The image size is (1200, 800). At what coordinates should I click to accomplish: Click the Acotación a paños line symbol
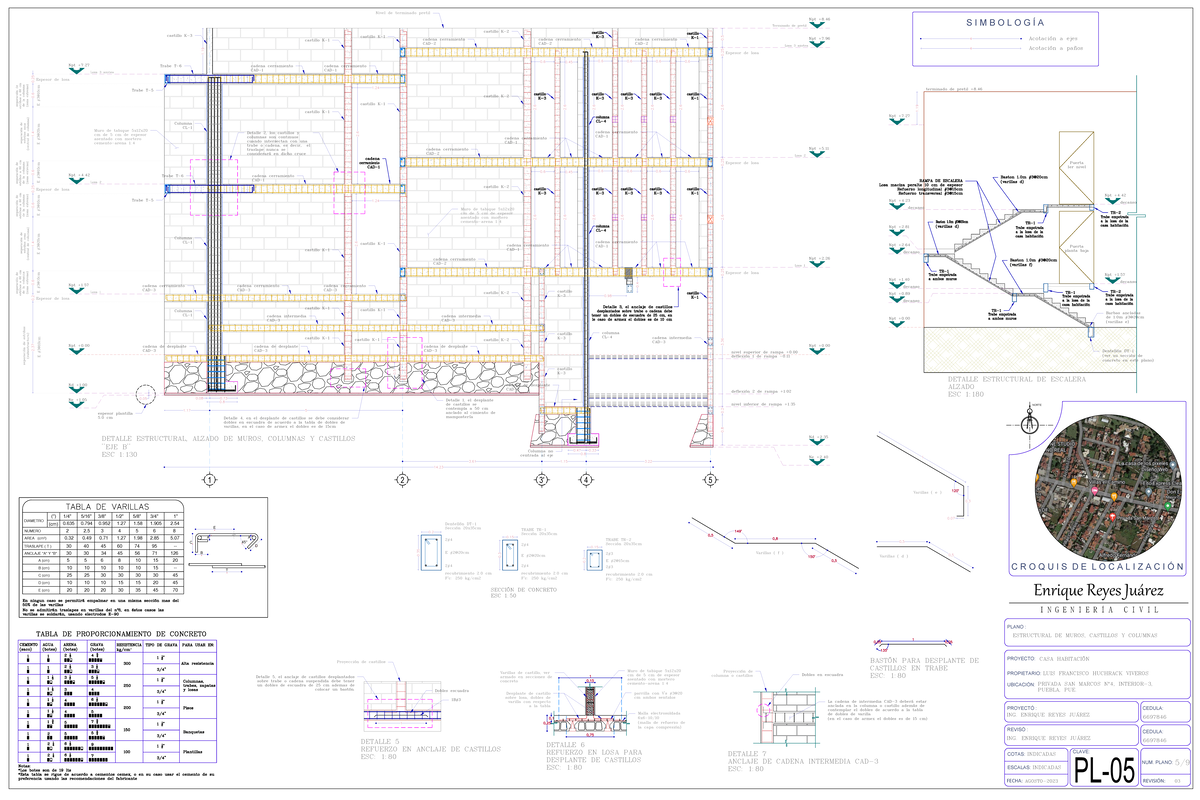click(x=971, y=47)
